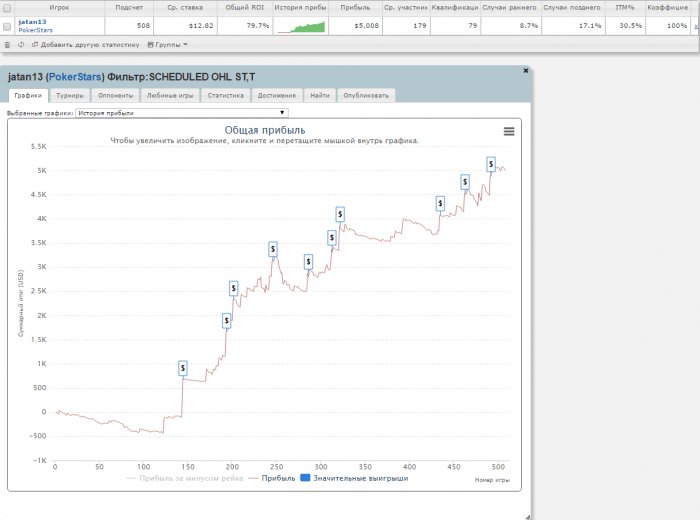Expand the 'Группы' dropdown
This screenshot has width=700, height=520.
tap(167, 45)
